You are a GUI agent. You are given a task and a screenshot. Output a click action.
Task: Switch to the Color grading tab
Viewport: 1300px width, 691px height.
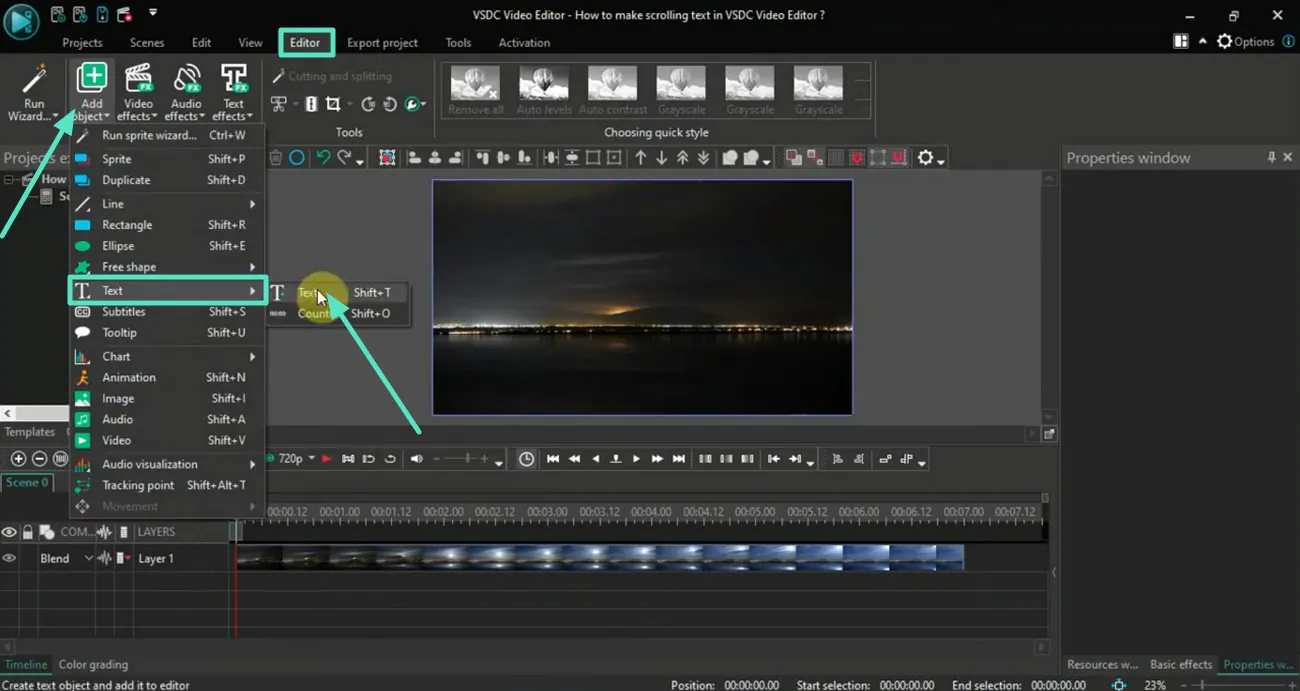tap(93, 665)
